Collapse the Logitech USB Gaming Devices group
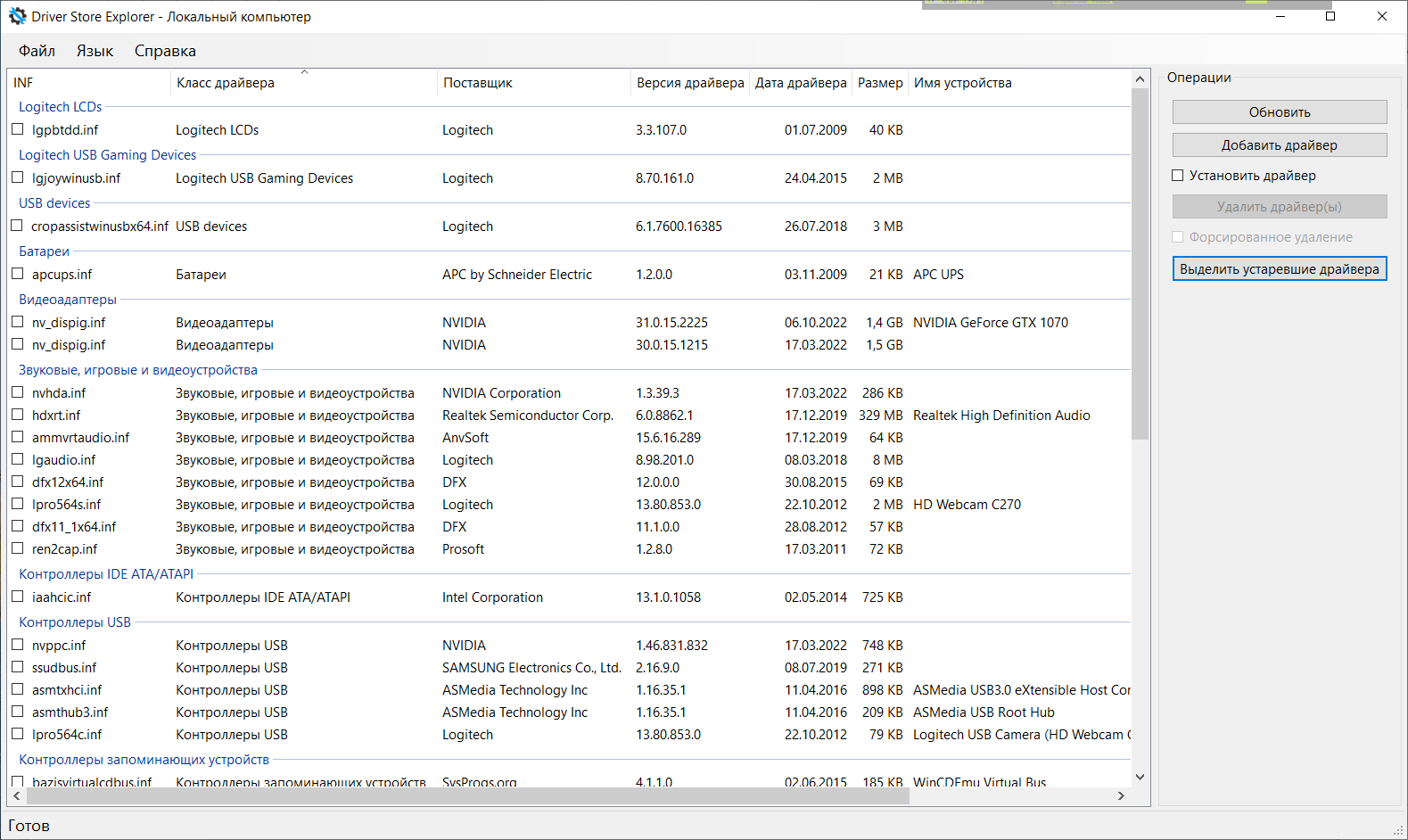Screen dimensions: 1408x840 (x=108, y=155)
